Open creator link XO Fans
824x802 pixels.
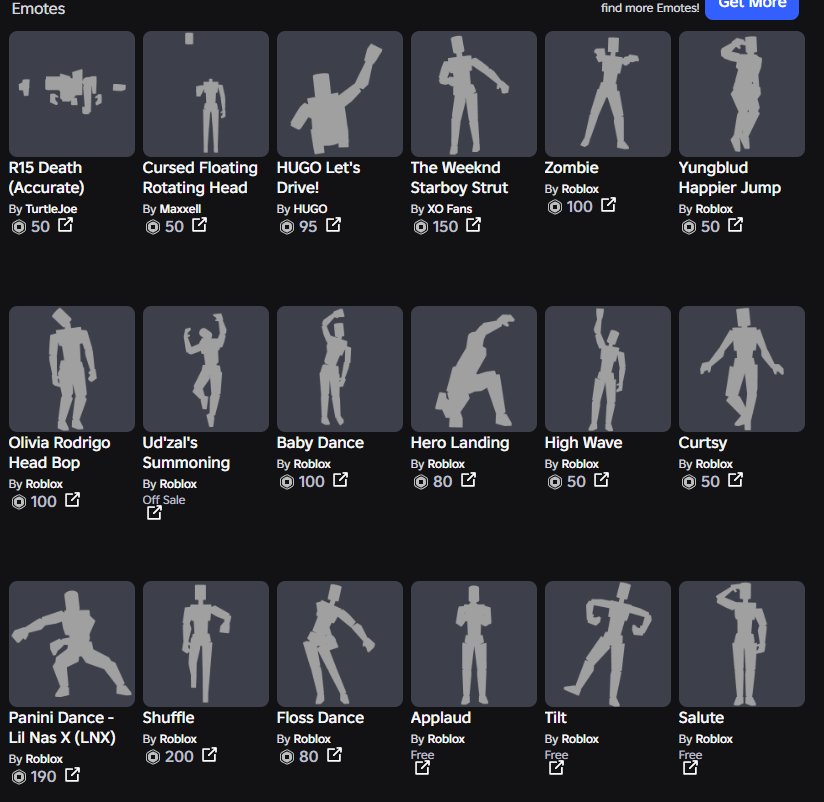(x=450, y=209)
